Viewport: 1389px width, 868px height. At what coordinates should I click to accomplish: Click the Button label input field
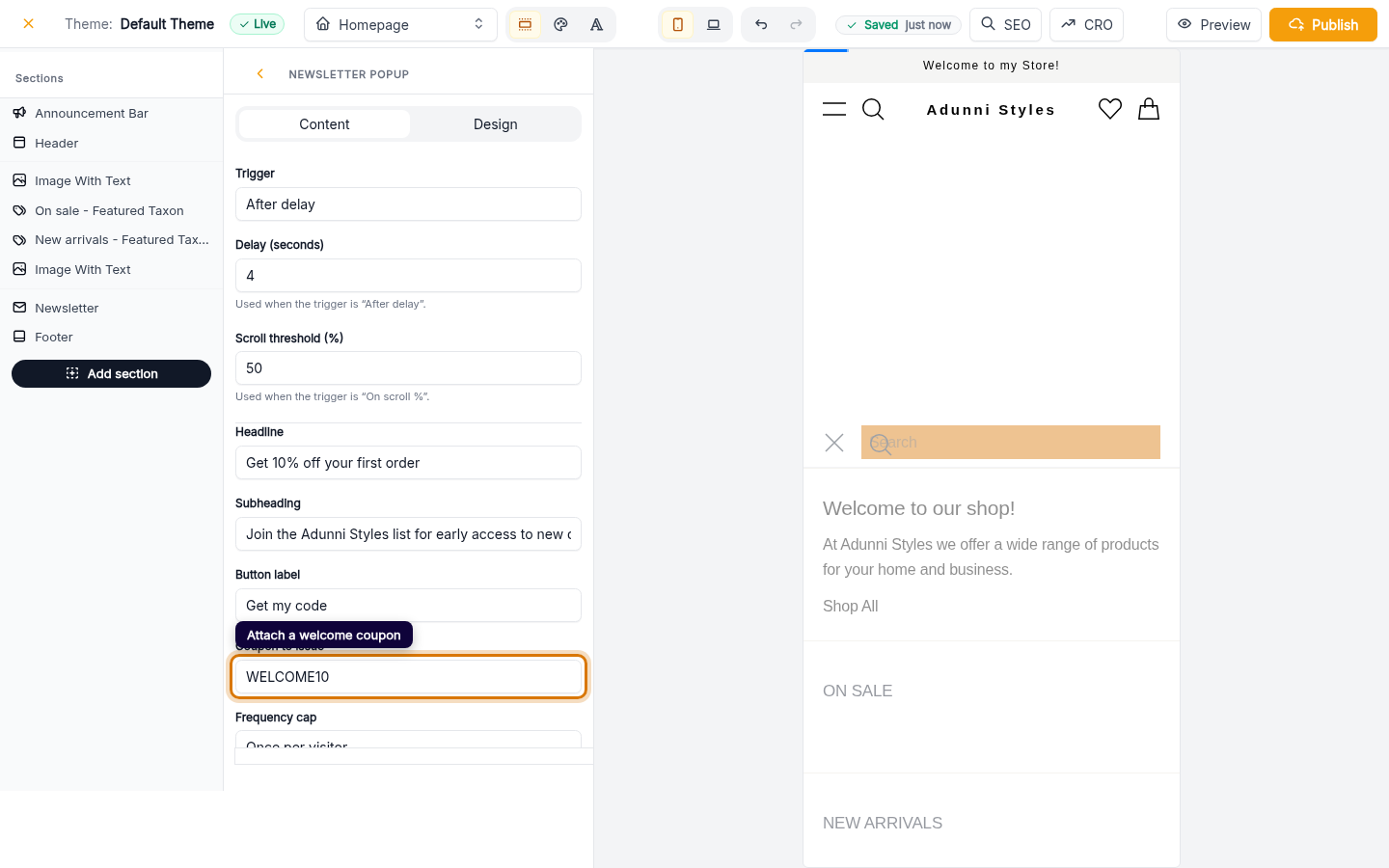pyautogui.click(x=408, y=606)
